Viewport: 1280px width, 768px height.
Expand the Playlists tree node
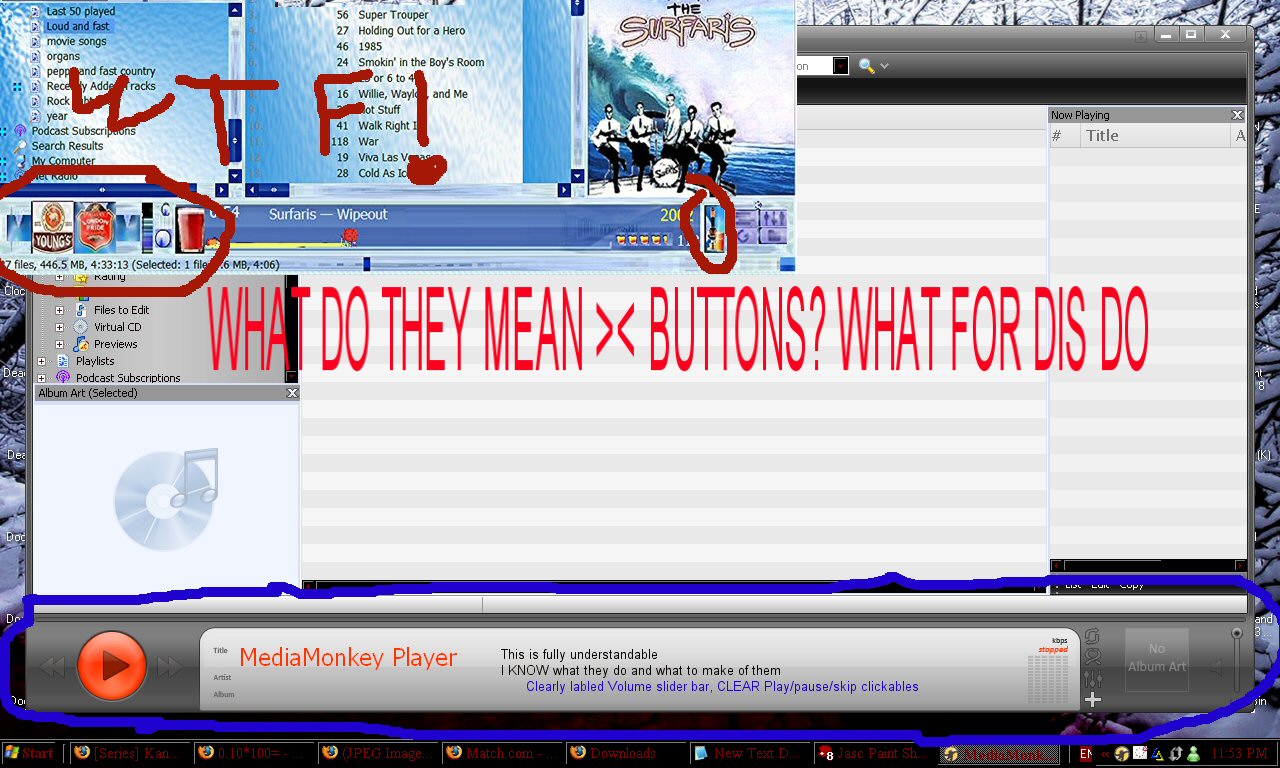(x=41, y=361)
